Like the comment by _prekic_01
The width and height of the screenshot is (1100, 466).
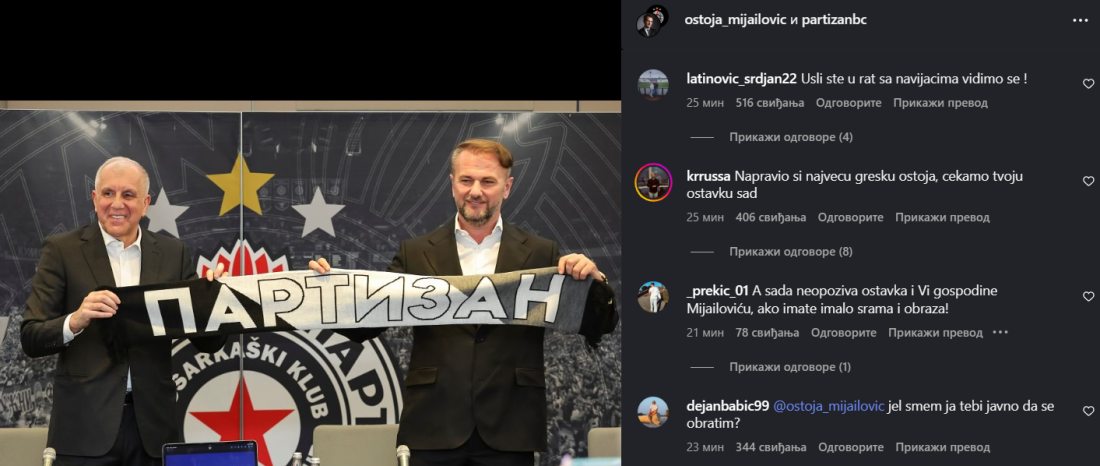pos(1088,296)
